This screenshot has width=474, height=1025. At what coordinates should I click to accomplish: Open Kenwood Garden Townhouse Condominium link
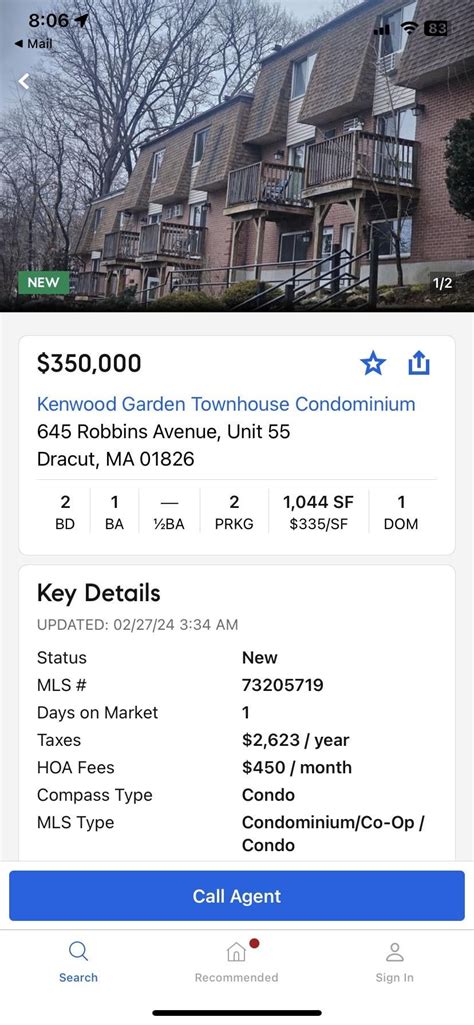(x=226, y=403)
